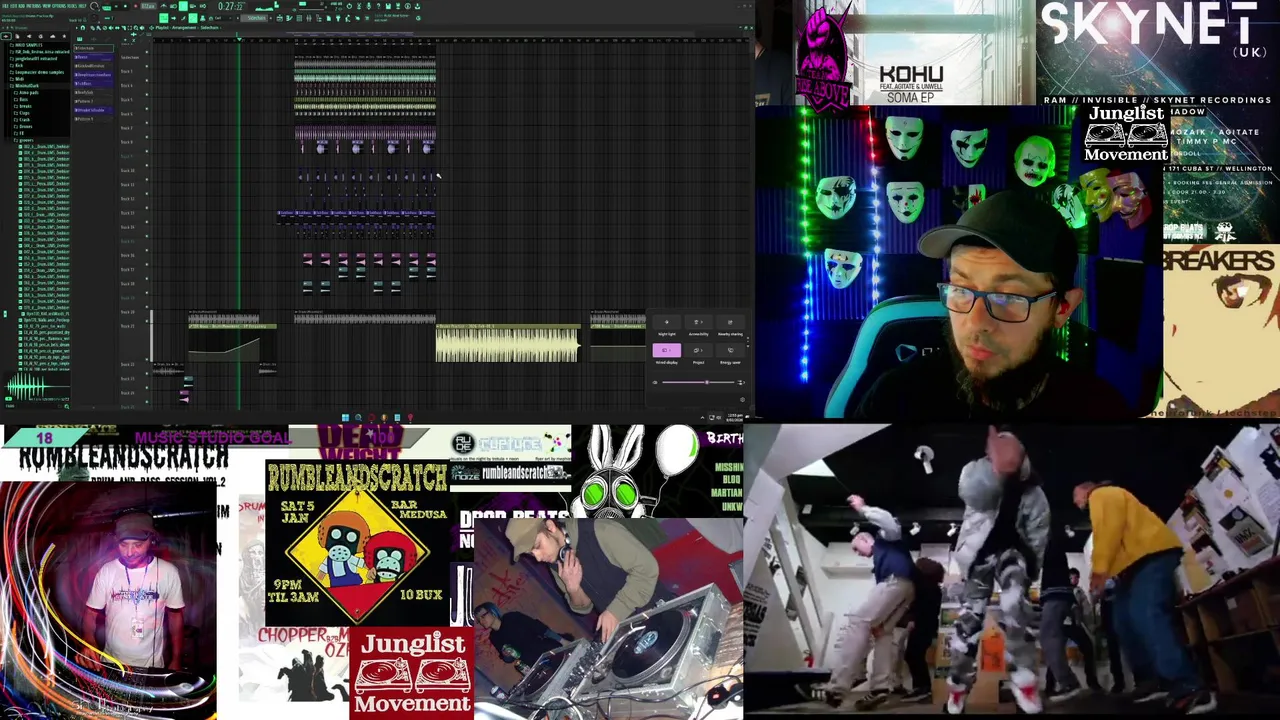Toggle Night light in quick settings
The width and height of the screenshot is (1280, 720).
(x=667, y=322)
